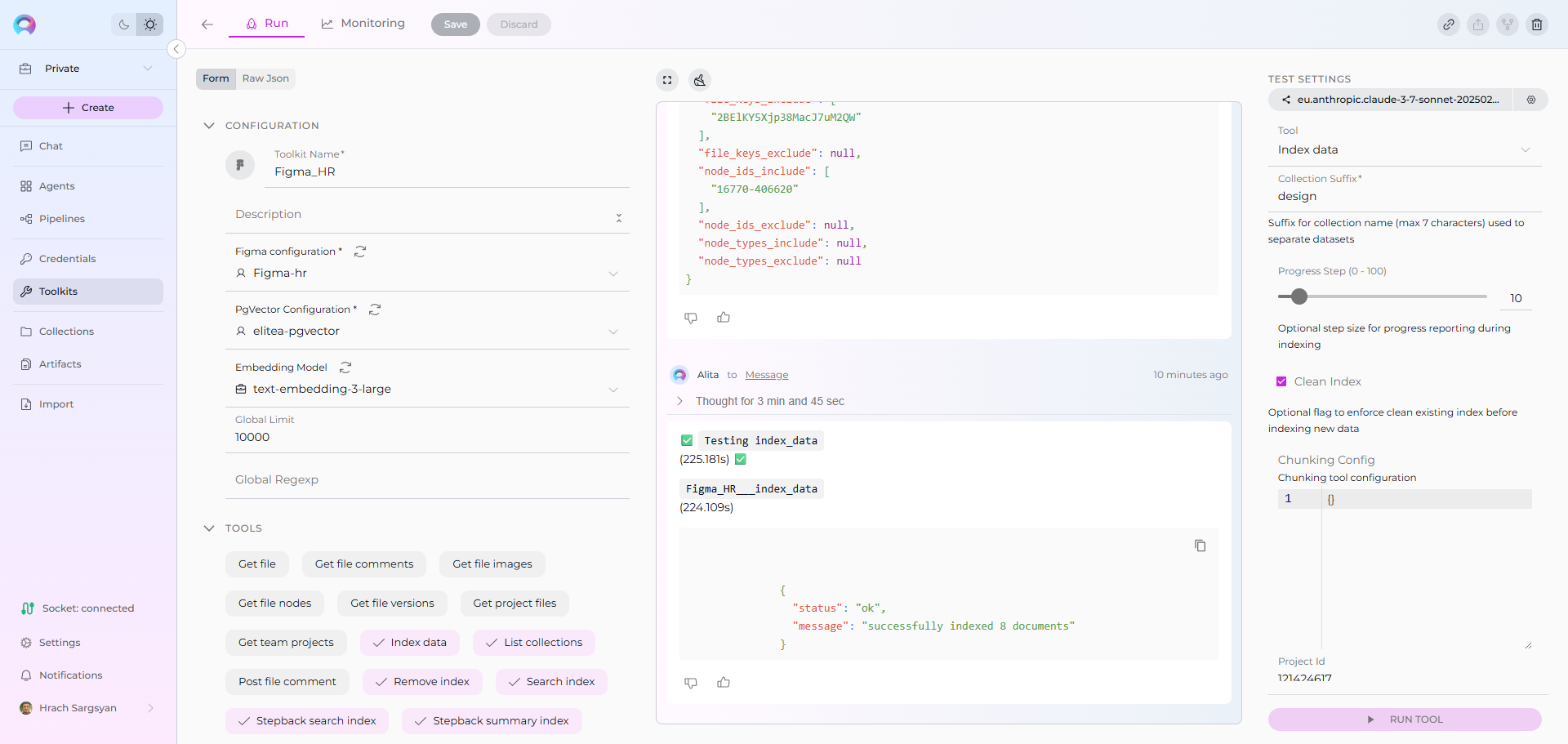This screenshot has height=744, width=1568.
Task: Click the Create button
Action: 88,108
